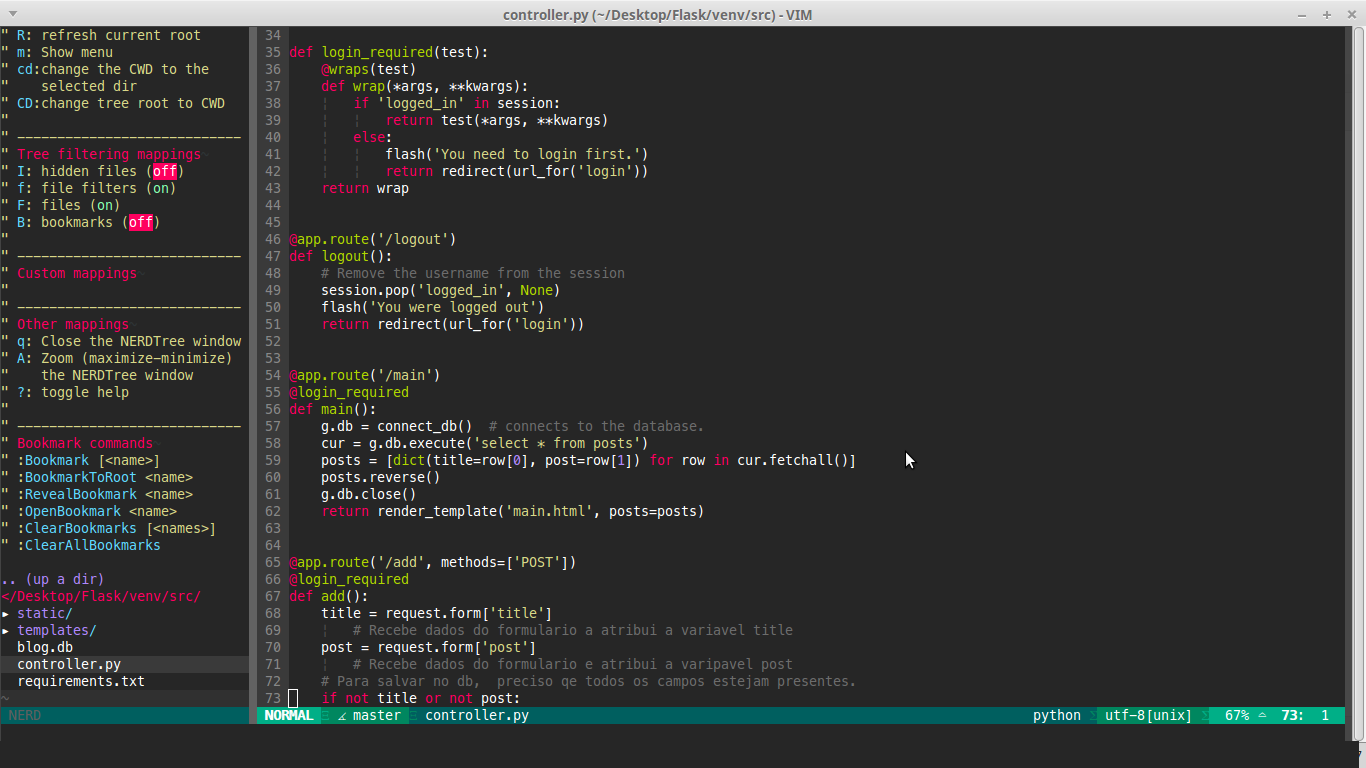
Task: Click the NORMAL mode indicator
Action: [x=289, y=715]
